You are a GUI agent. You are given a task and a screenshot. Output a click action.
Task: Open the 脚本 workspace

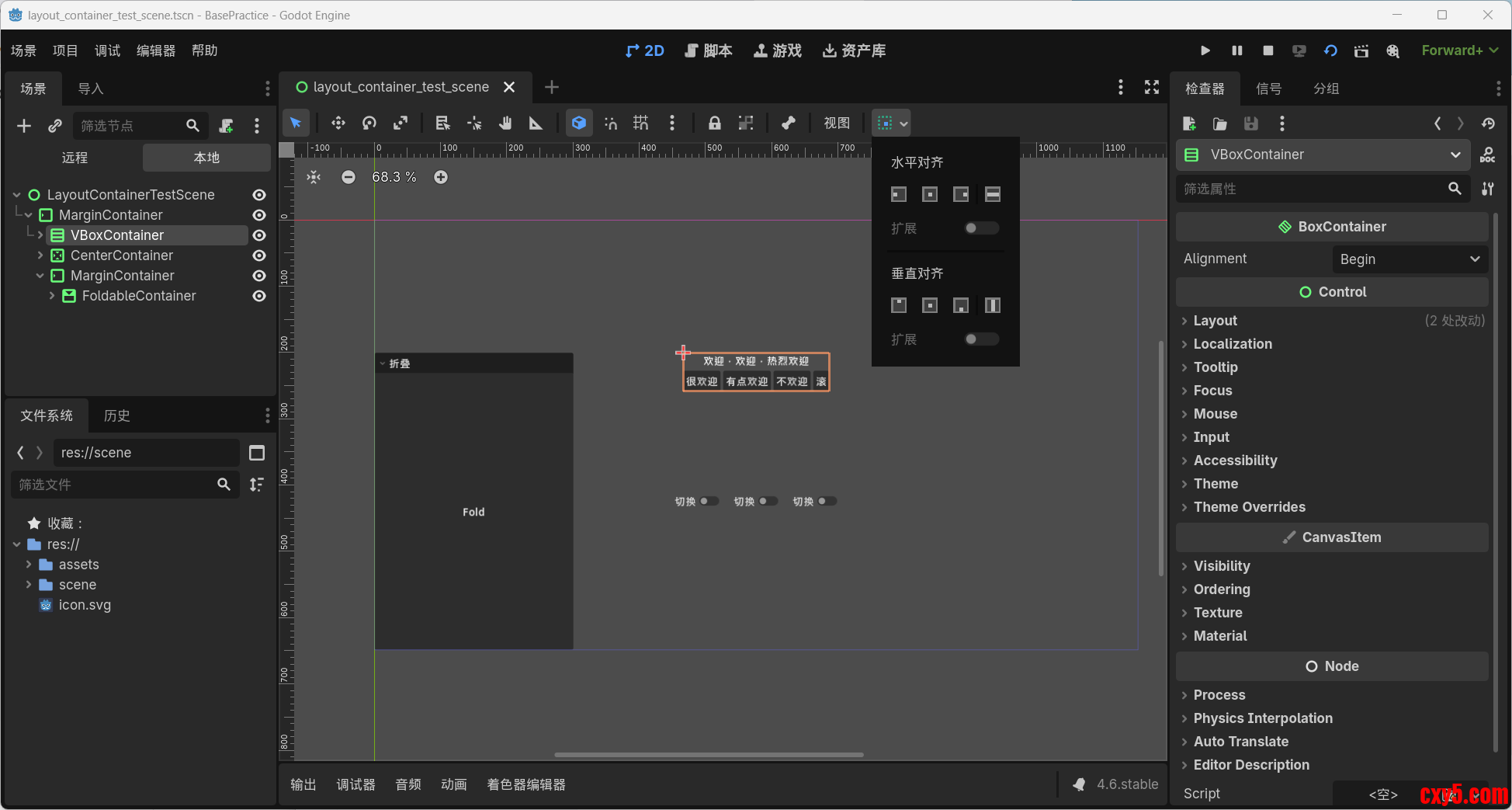(x=708, y=50)
